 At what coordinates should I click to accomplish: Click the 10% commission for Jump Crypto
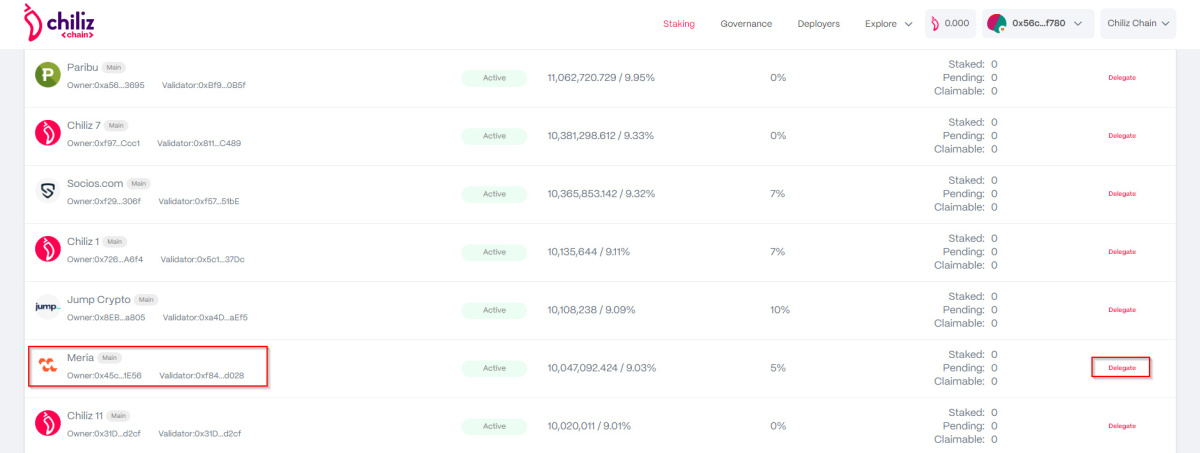780,309
